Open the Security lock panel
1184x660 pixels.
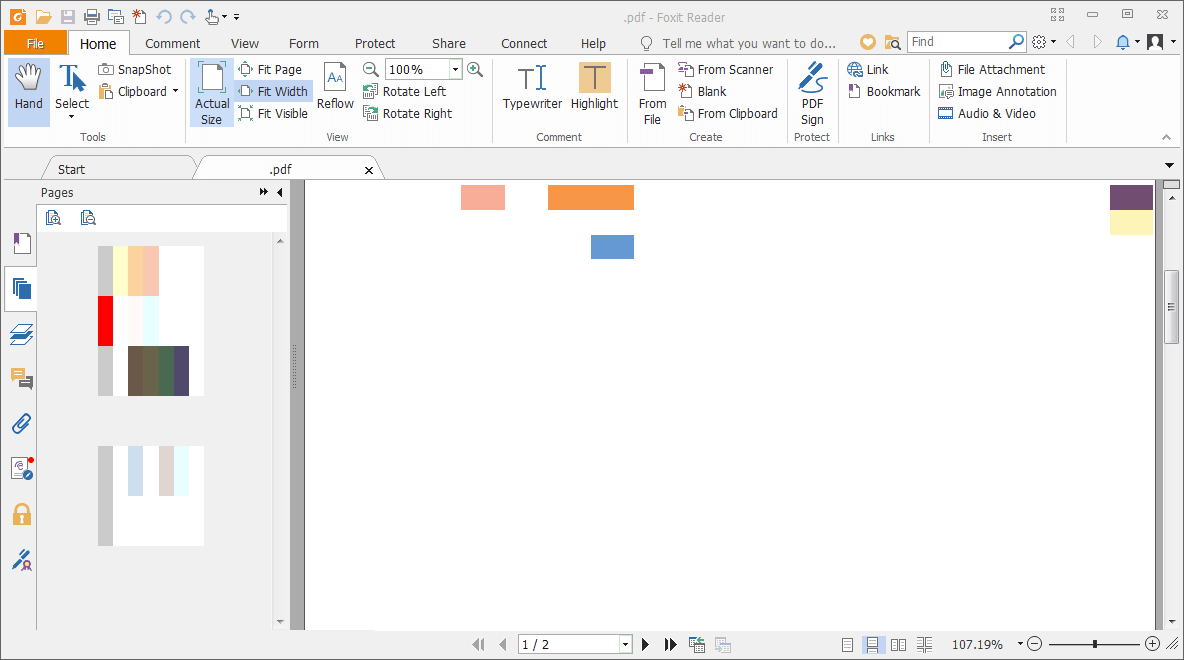click(21, 514)
